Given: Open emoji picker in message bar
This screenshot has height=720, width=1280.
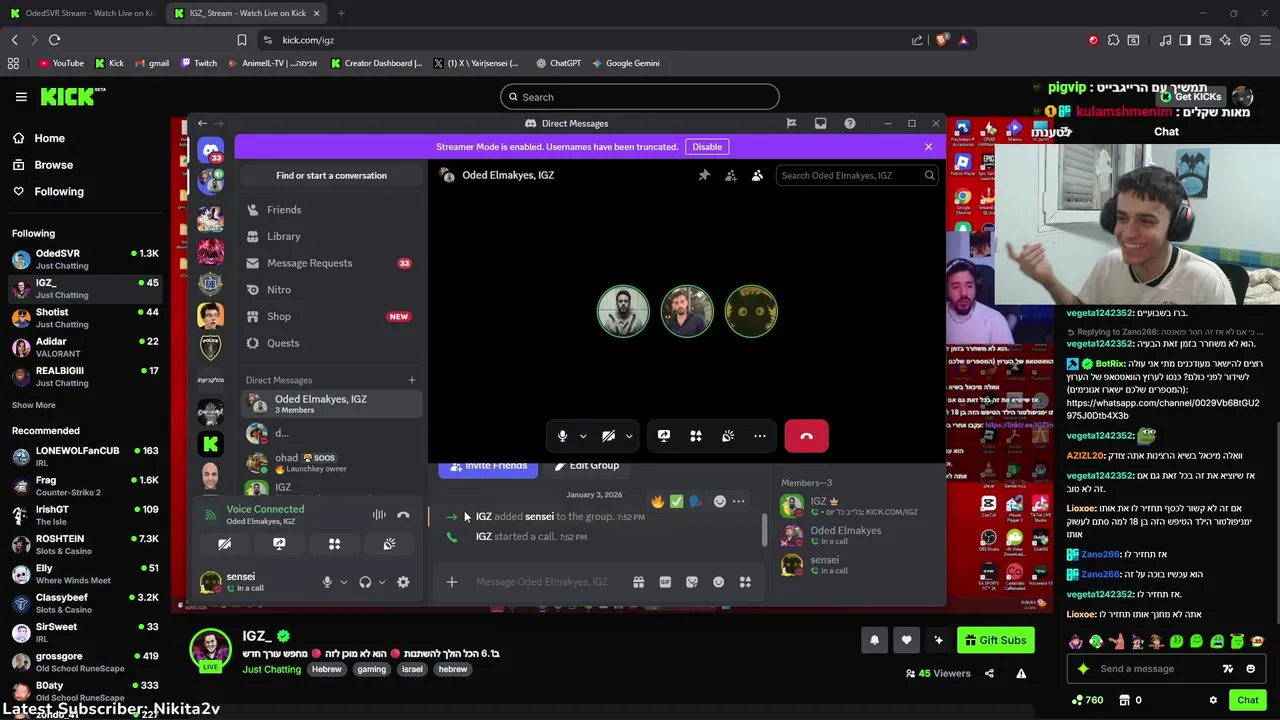Looking at the screenshot, I should (718, 582).
